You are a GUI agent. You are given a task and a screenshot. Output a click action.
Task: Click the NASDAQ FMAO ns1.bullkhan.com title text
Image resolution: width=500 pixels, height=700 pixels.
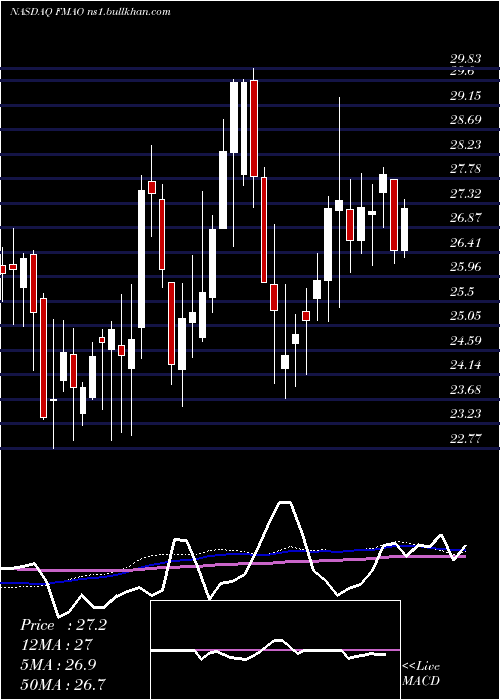click(90, 12)
